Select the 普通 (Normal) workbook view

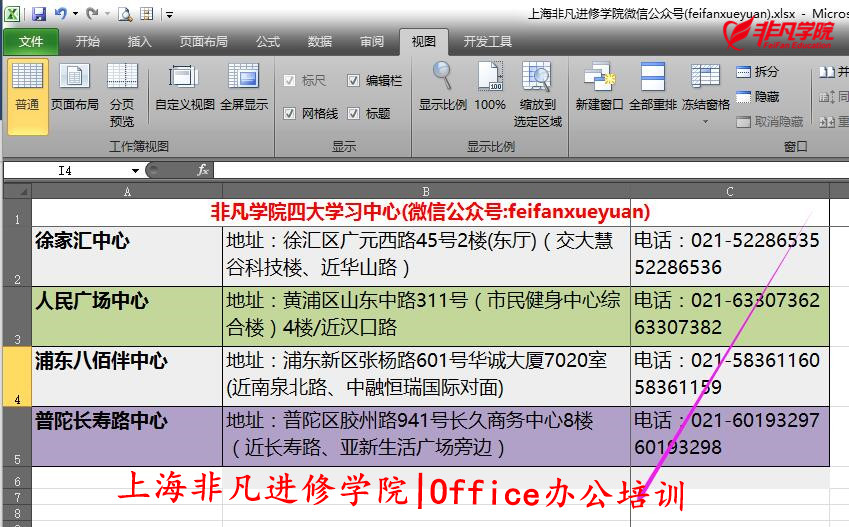[x=28, y=96]
